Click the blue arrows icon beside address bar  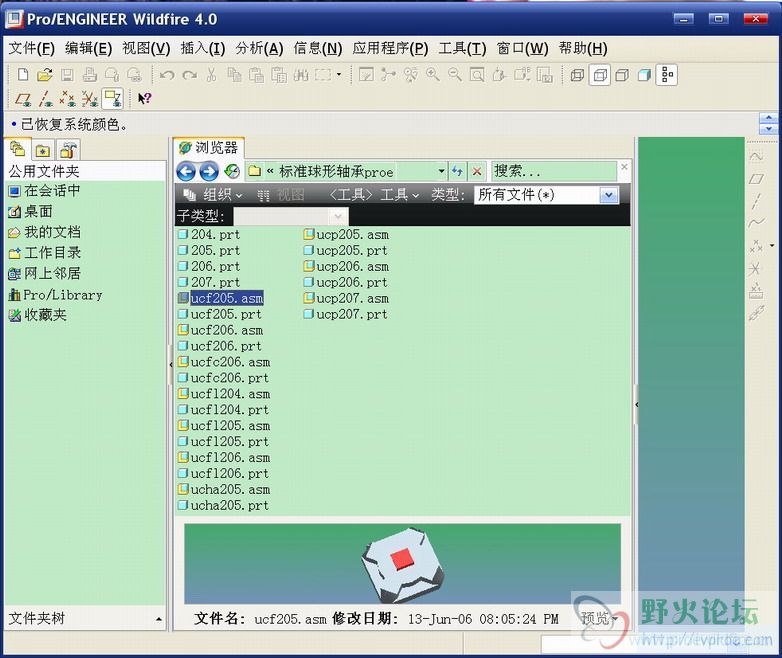[x=457, y=172]
